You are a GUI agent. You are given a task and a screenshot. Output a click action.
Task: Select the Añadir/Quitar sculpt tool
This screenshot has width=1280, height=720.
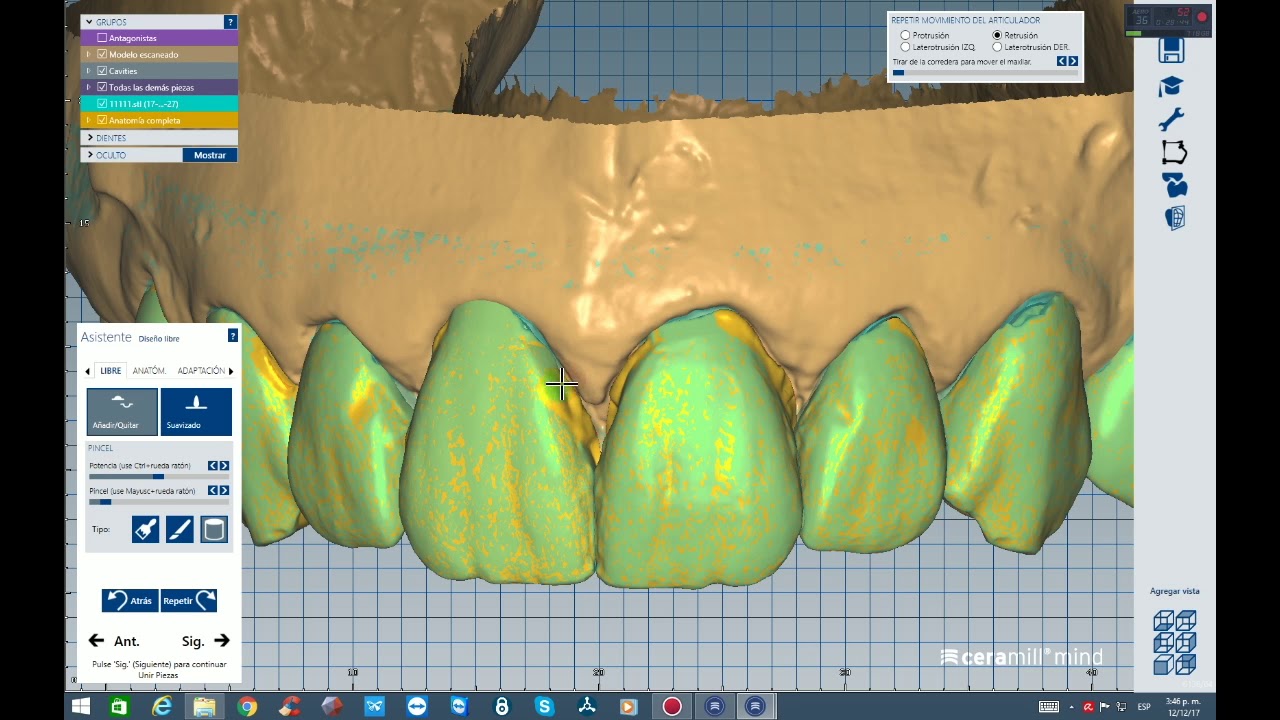pyautogui.click(x=122, y=412)
